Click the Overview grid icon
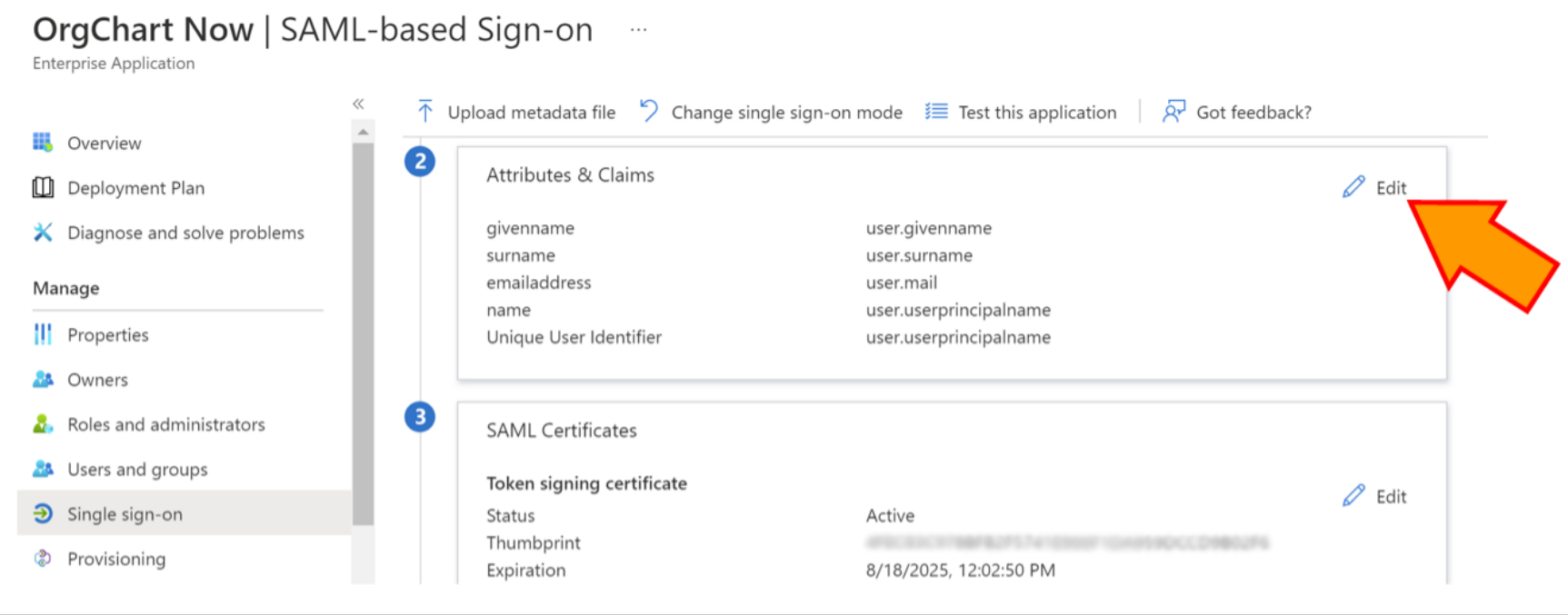The width and height of the screenshot is (1568, 615). (43, 143)
